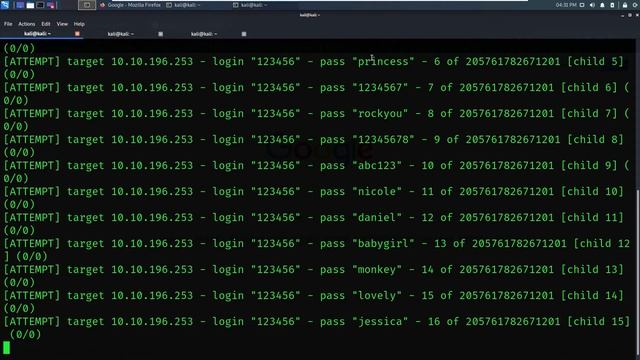Click the password "jessica" in output

click(380, 322)
